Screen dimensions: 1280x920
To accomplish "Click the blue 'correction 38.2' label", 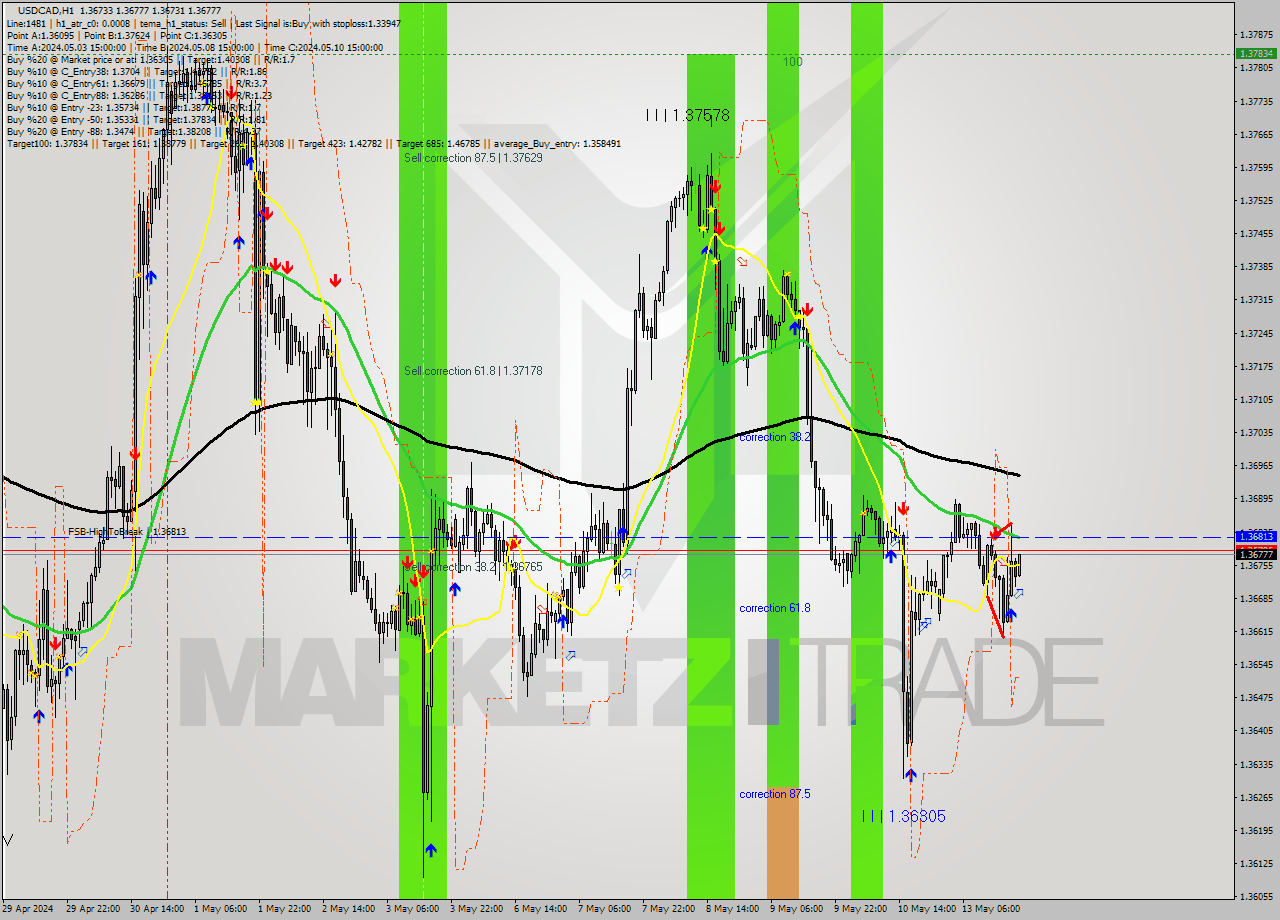I will click(775, 437).
